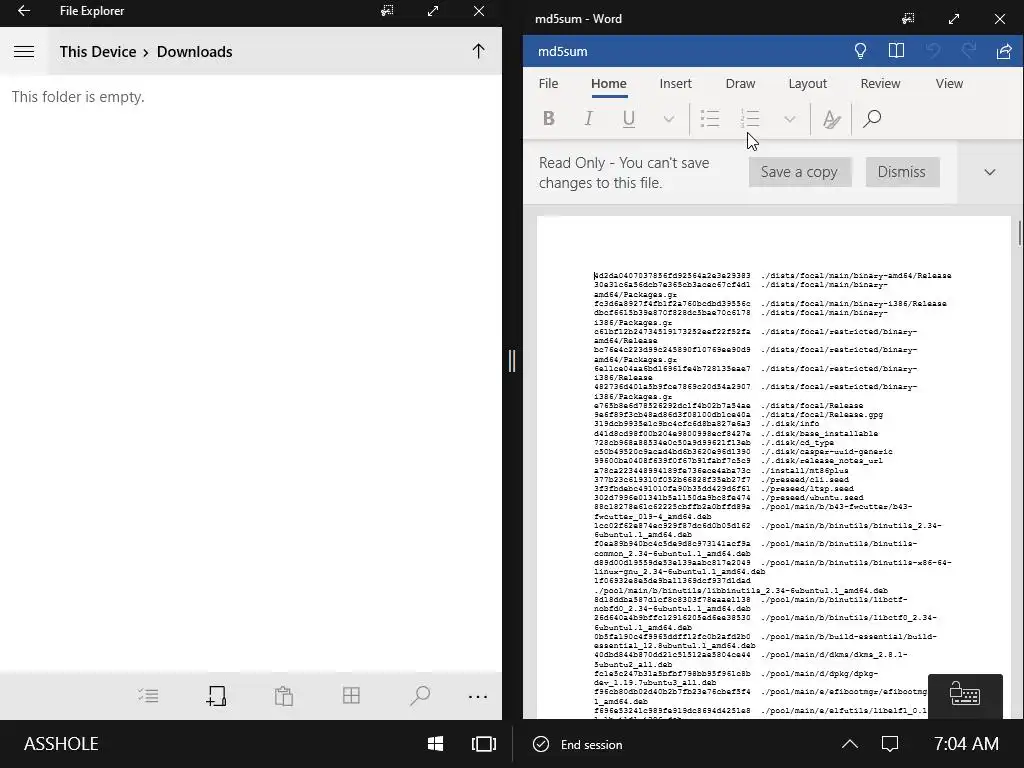Expand Word window to full size

(954, 19)
